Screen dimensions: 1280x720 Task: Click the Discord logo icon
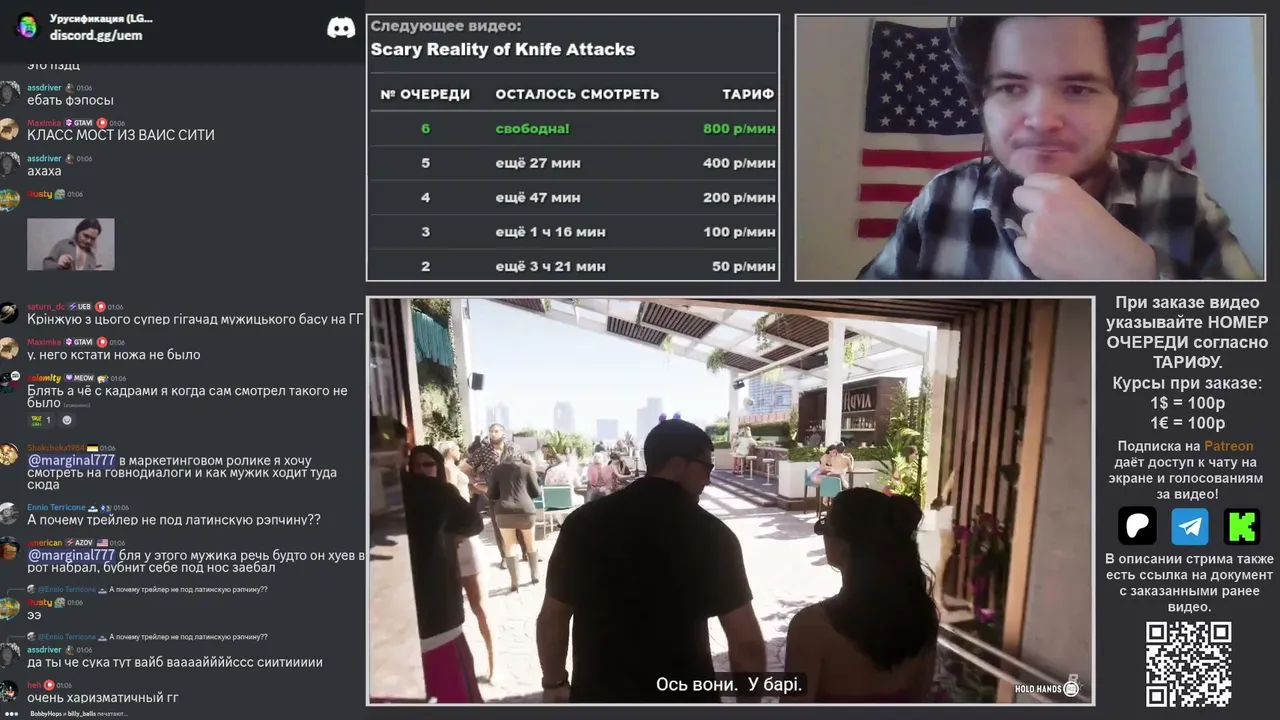coord(341,28)
